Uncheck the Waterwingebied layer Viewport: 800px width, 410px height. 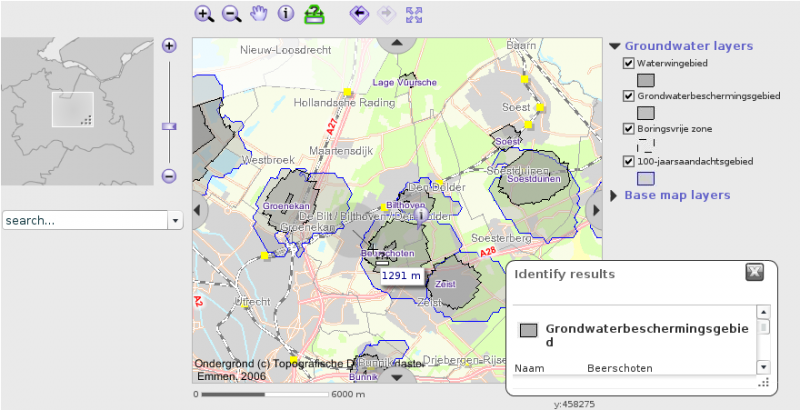click(629, 63)
